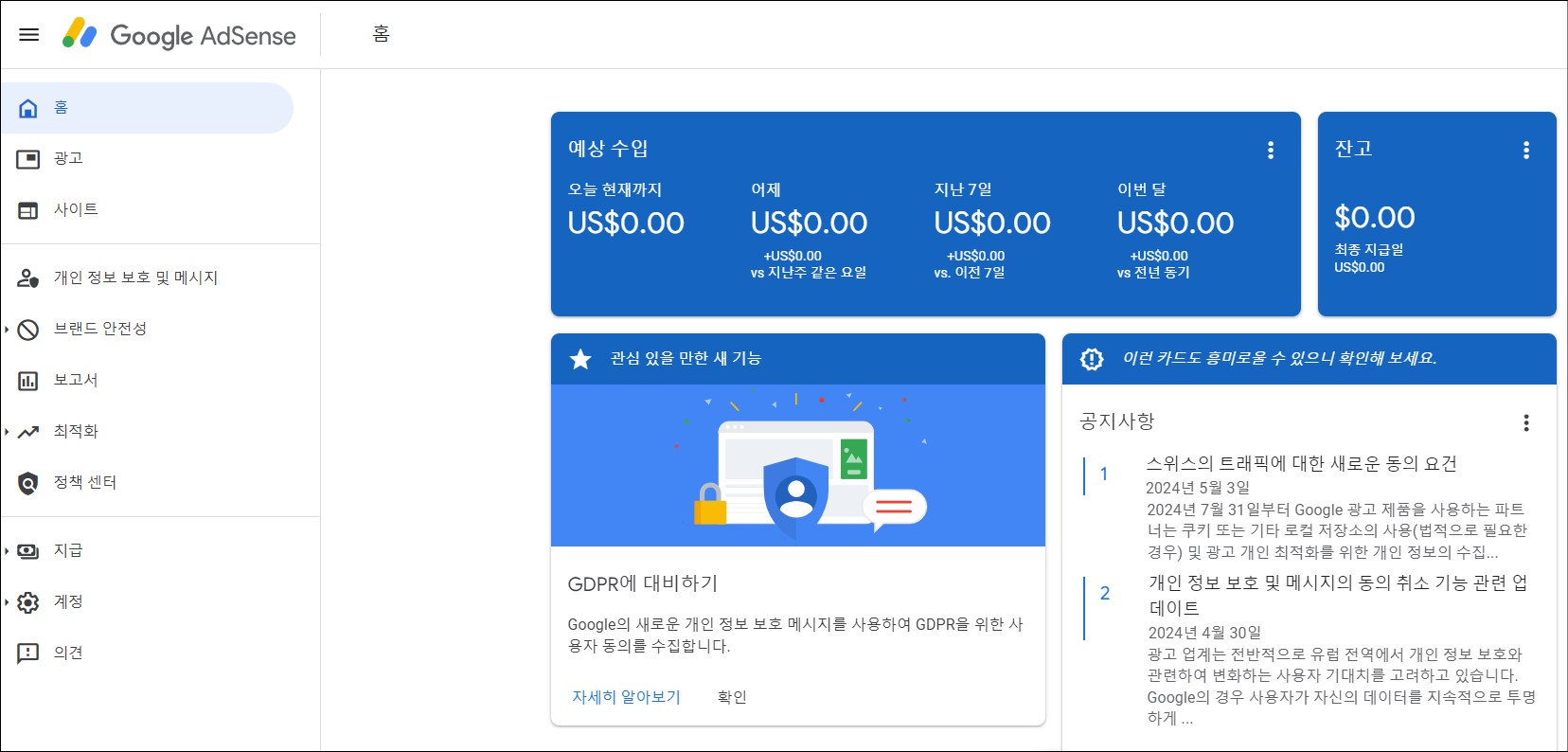
Task: Click the 2024년 4월 30일 date
Action: pos(1204,633)
